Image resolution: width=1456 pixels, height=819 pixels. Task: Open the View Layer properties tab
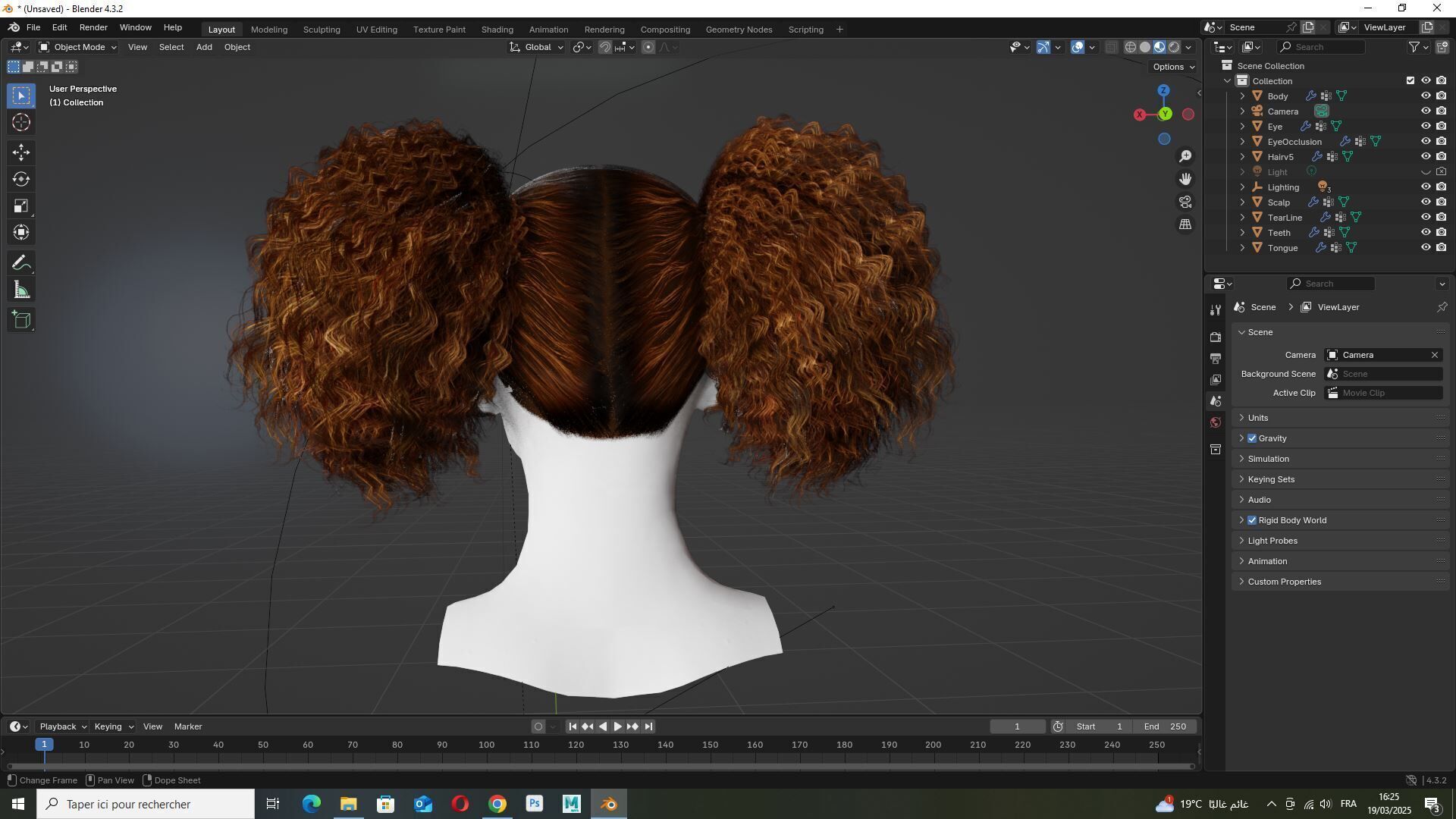[x=1216, y=379]
